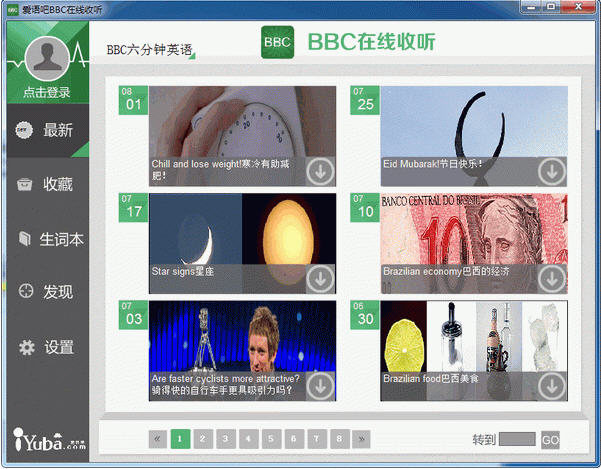Click the 设置 gear icon
This screenshot has width=601, height=469.
pyautogui.click(x=27, y=347)
